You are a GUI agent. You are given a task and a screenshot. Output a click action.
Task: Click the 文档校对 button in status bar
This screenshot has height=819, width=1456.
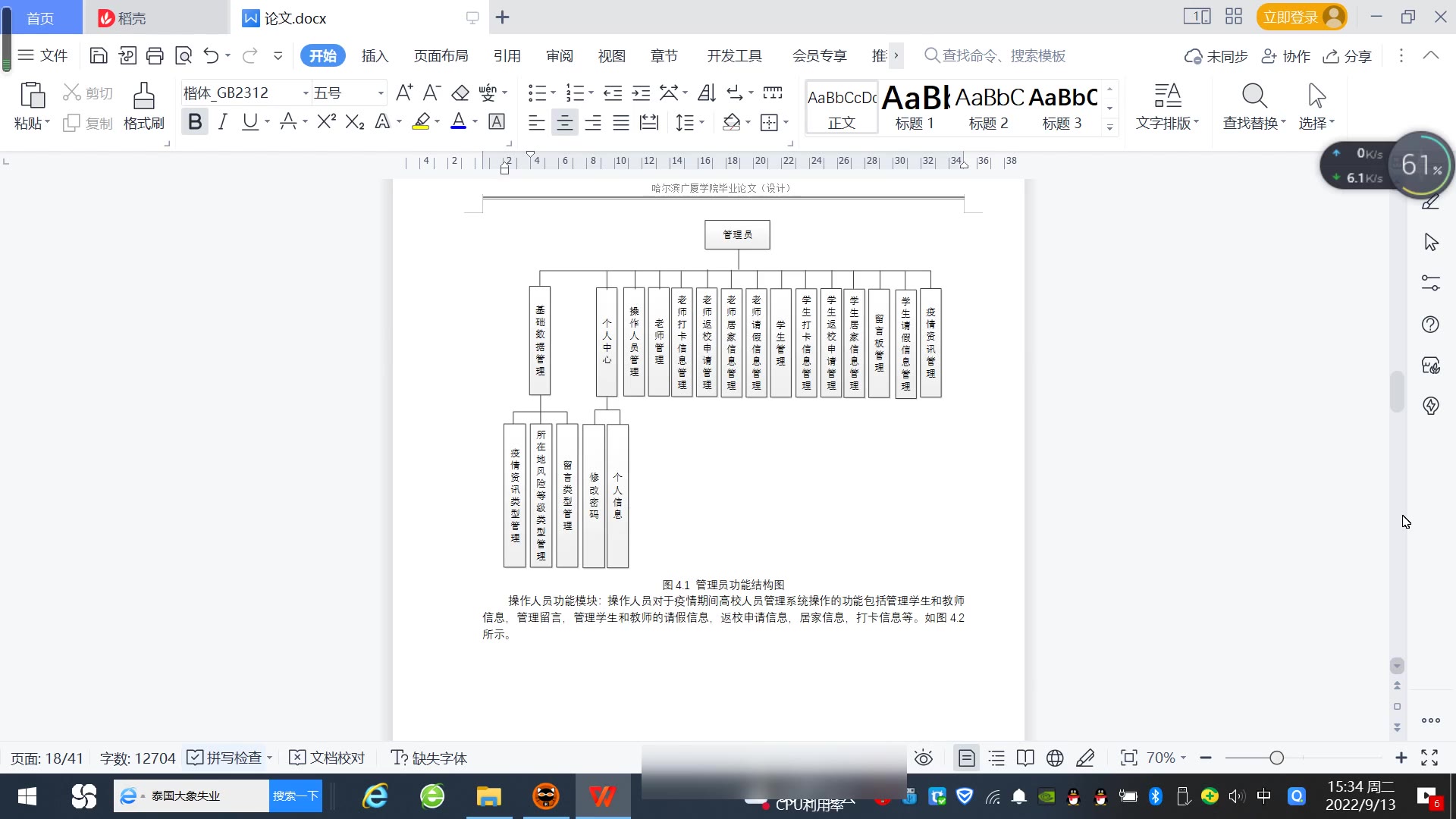[328, 758]
